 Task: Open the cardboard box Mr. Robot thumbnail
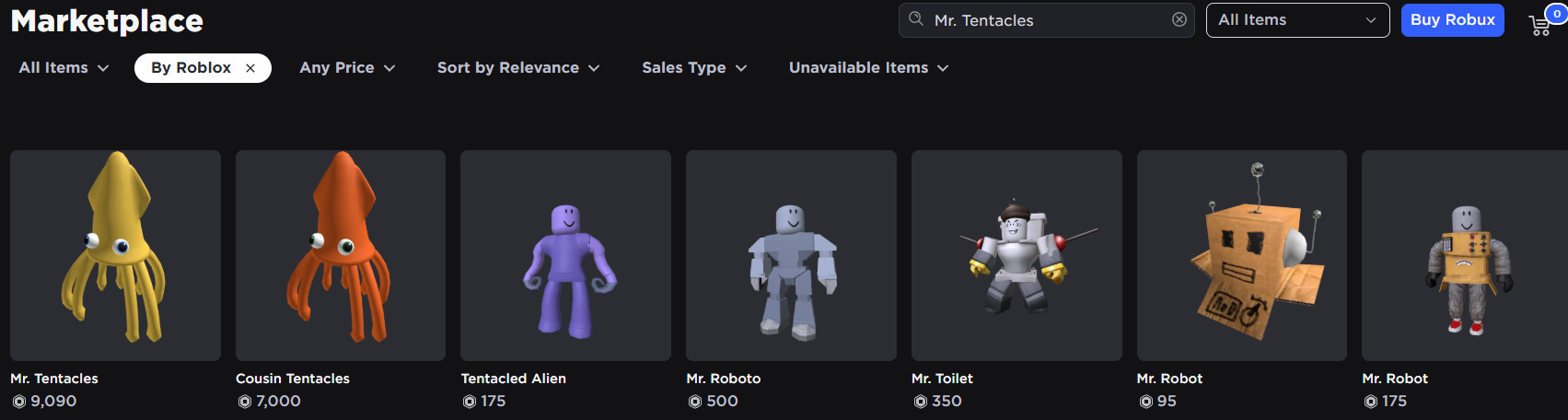(x=1241, y=255)
